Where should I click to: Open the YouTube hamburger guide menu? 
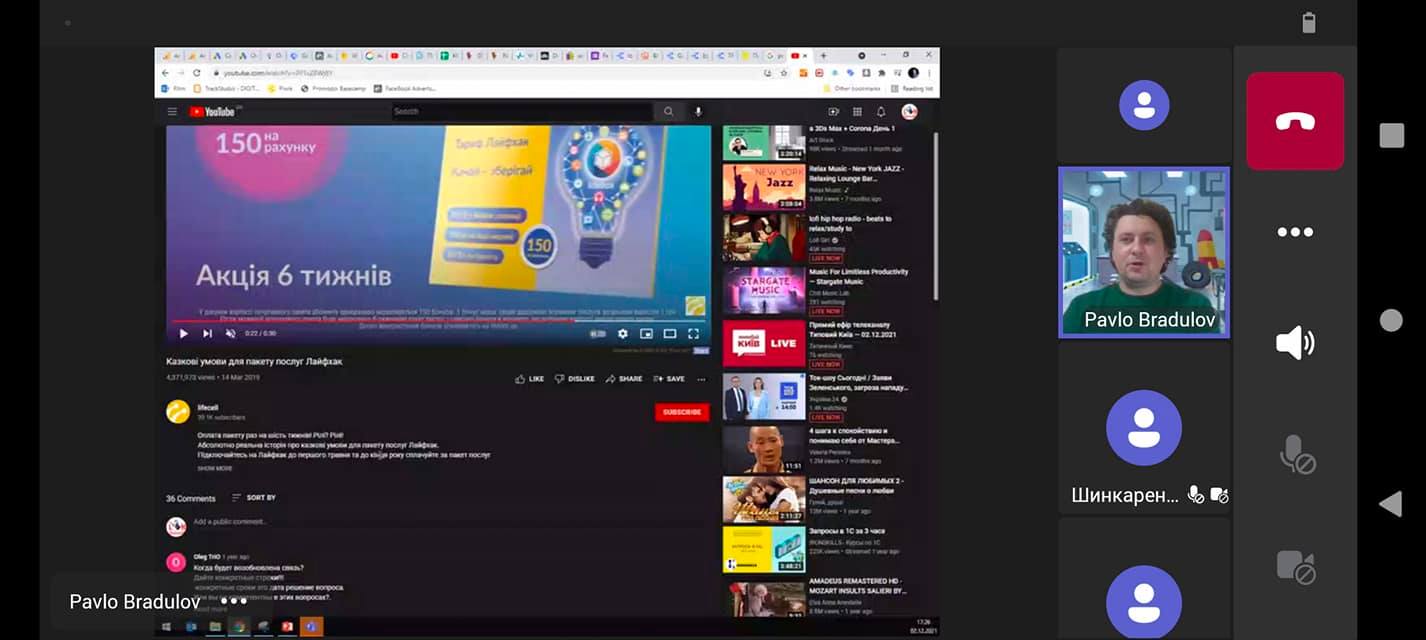click(x=172, y=112)
